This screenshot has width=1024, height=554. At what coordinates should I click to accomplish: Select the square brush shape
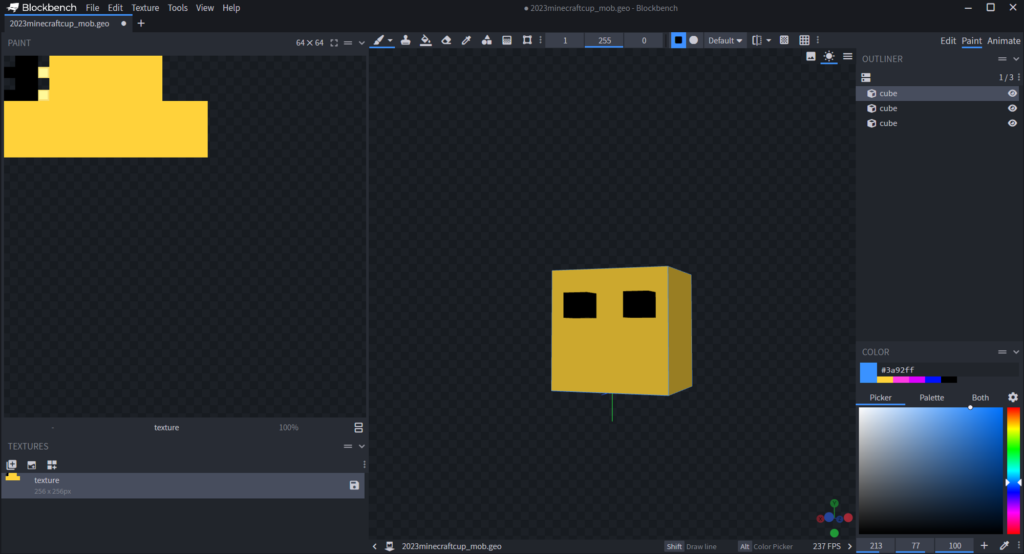(678, 40)
